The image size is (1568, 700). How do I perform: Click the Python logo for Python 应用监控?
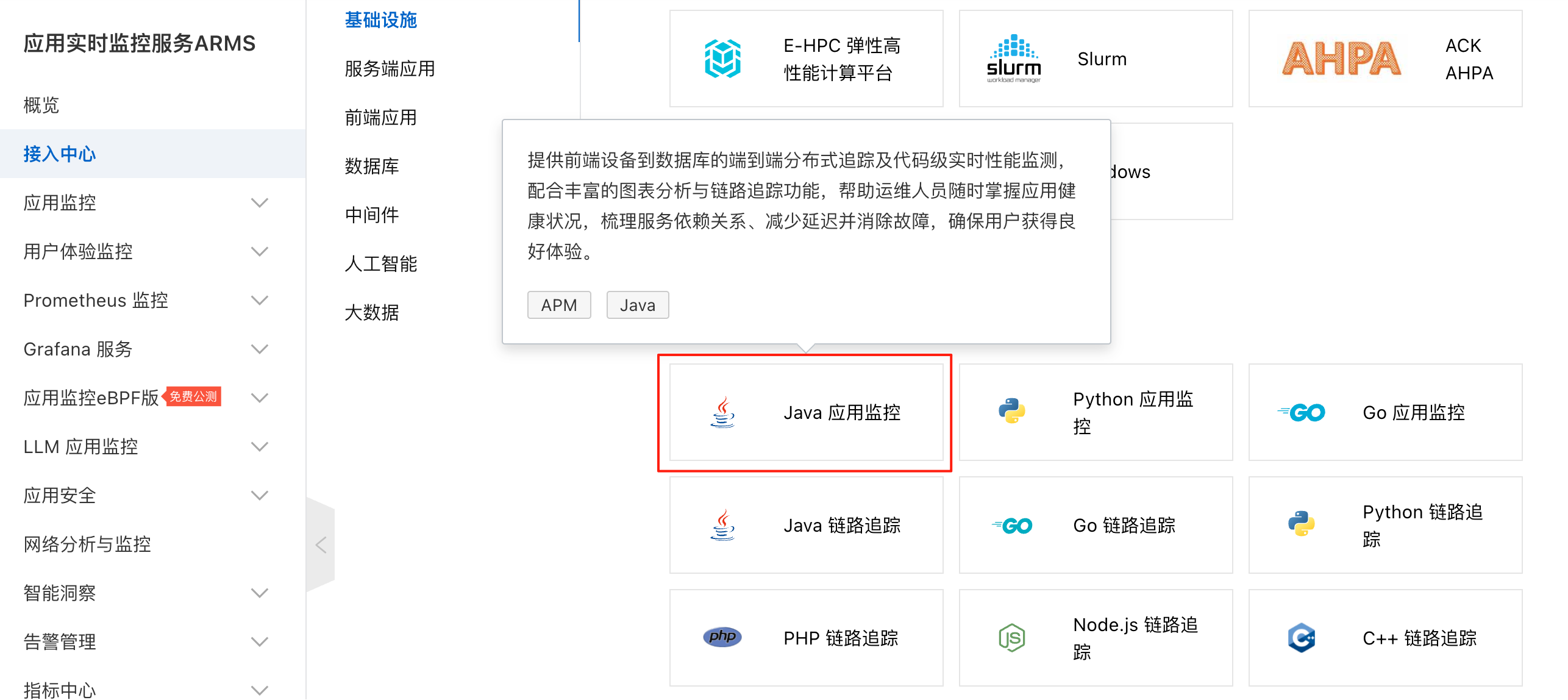(1011, 412)
